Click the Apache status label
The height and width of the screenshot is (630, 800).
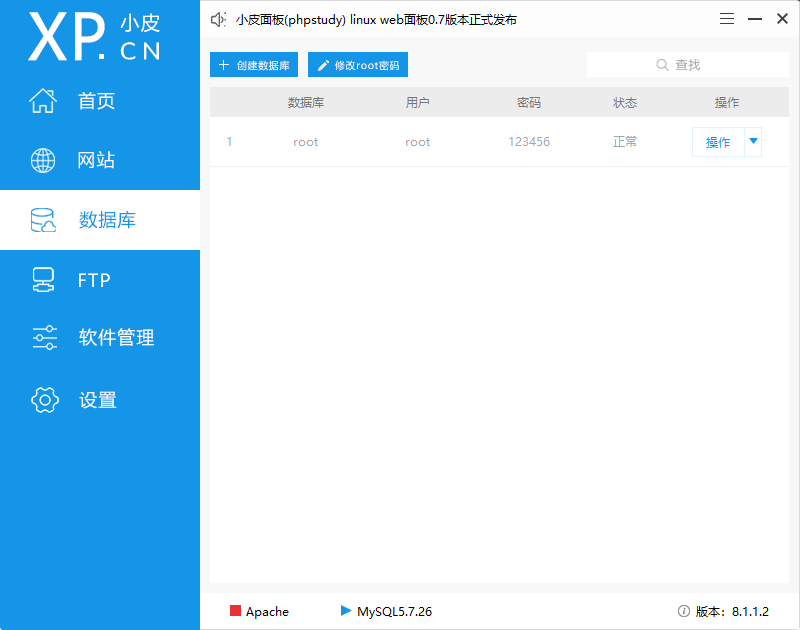[267, 611]
